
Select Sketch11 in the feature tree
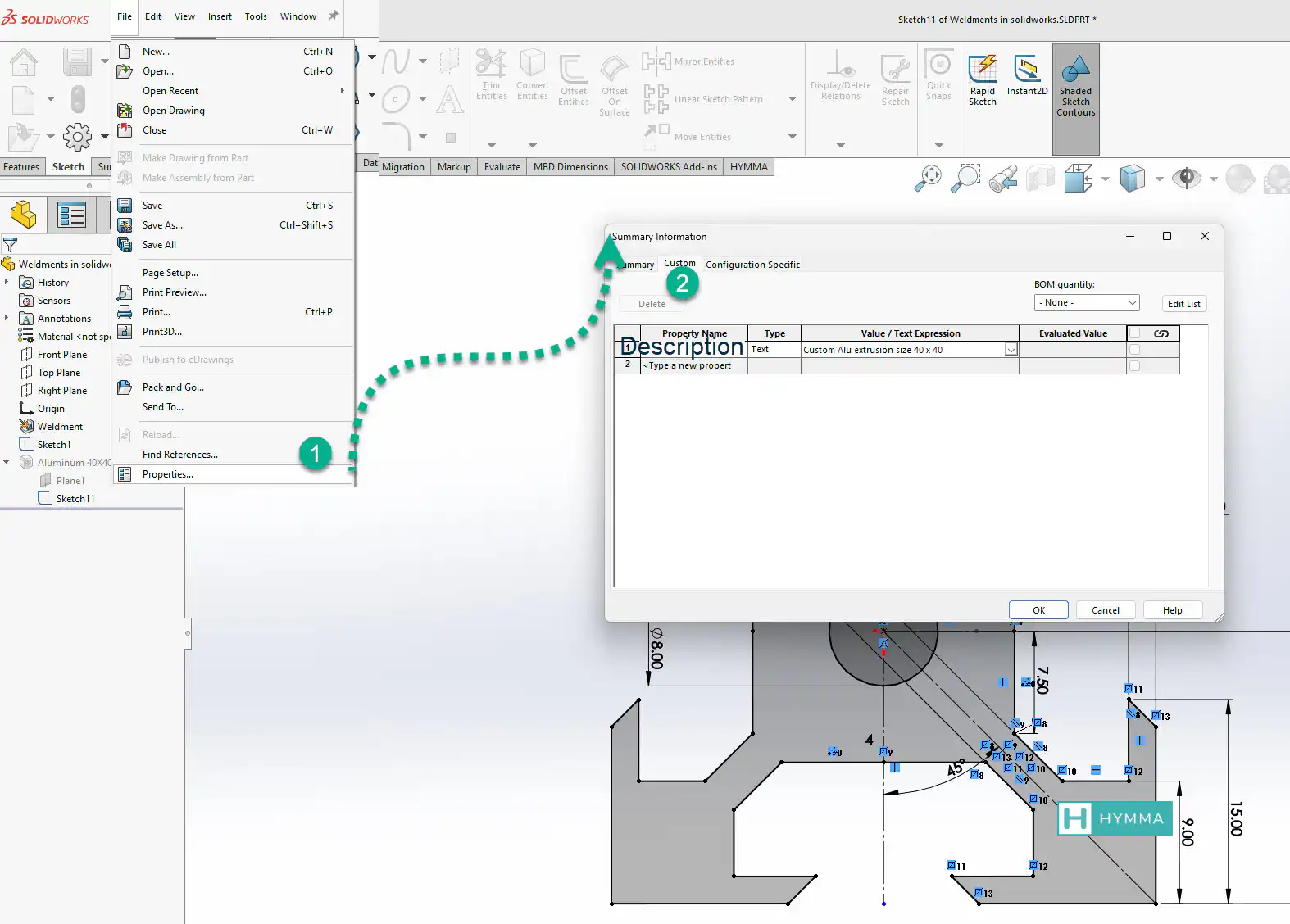pyautogui.click(x=75, y=498)
